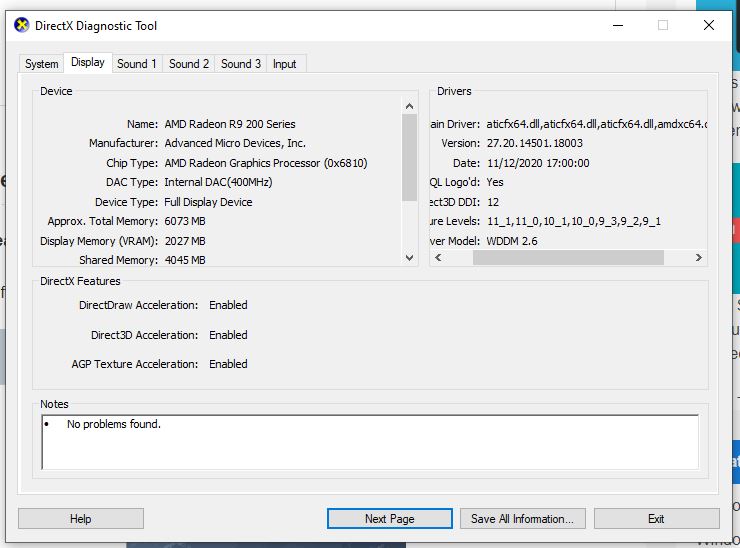Click main driver 'aticfx64.dll' list value
Image resolution: width=740 pixels, height=548 pixels.
click(597, 124)
